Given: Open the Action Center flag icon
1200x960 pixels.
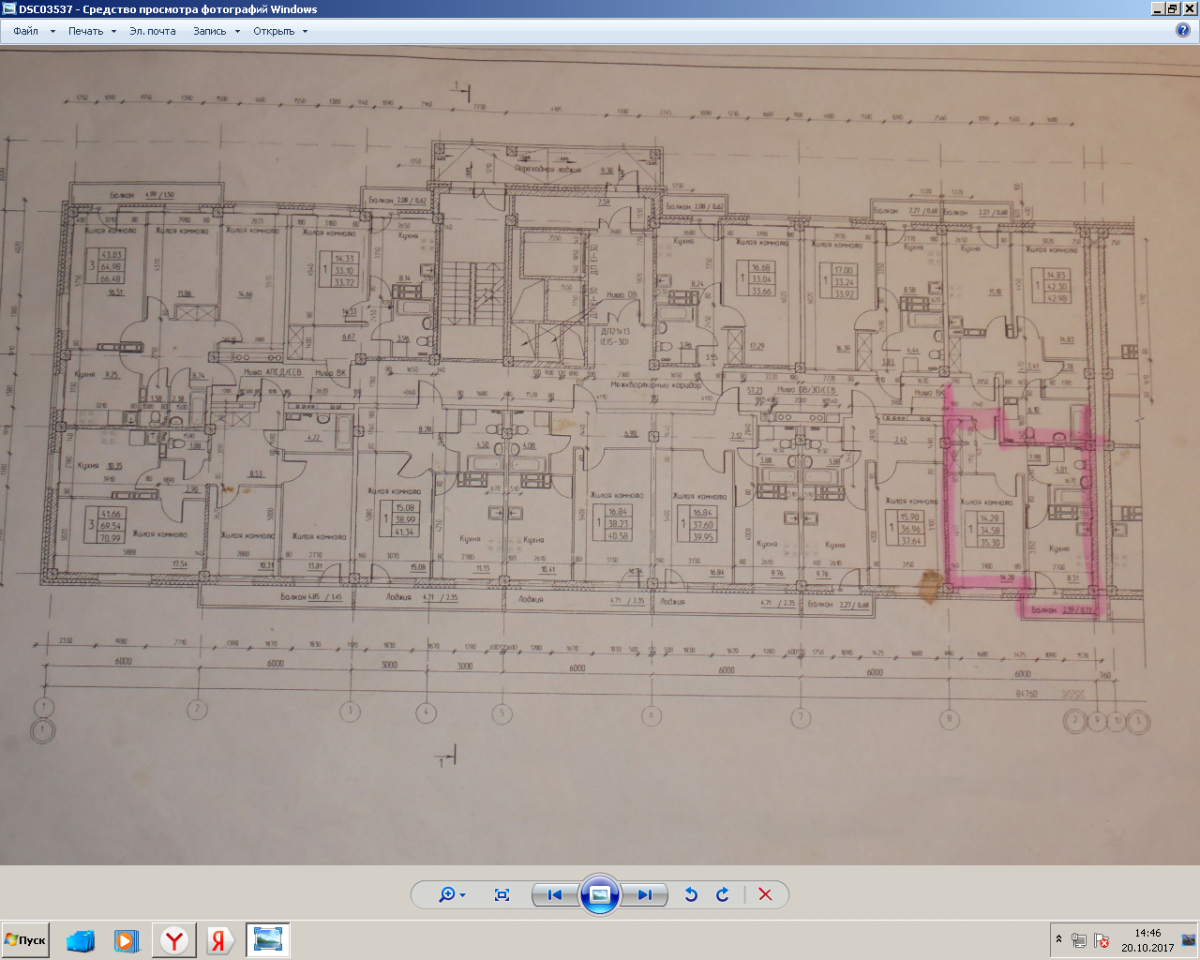Looking at the screenshot, I should tap(1101, 941).
